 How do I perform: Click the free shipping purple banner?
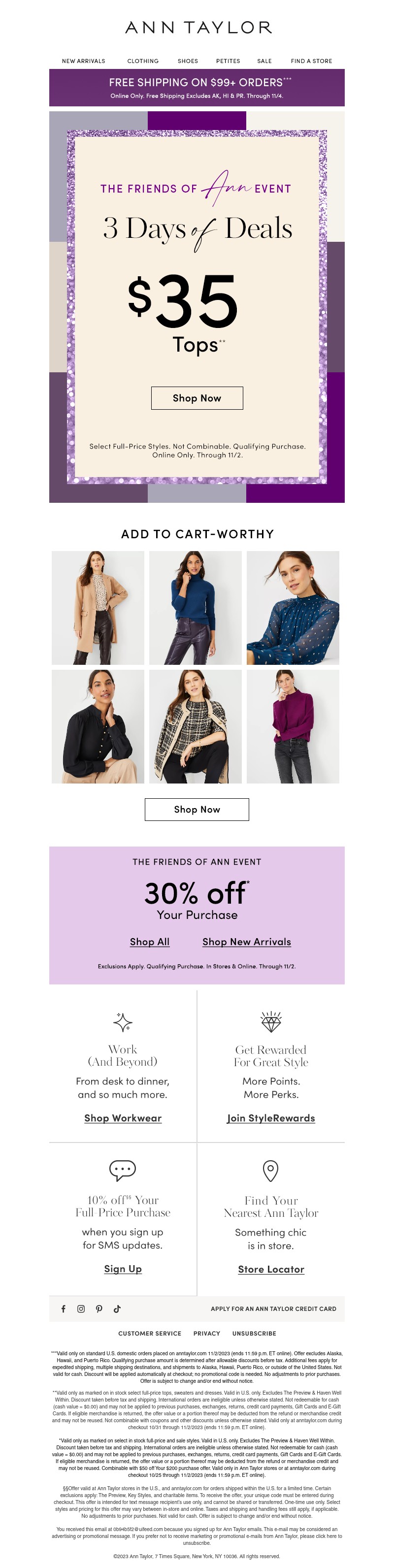[197, 88]
